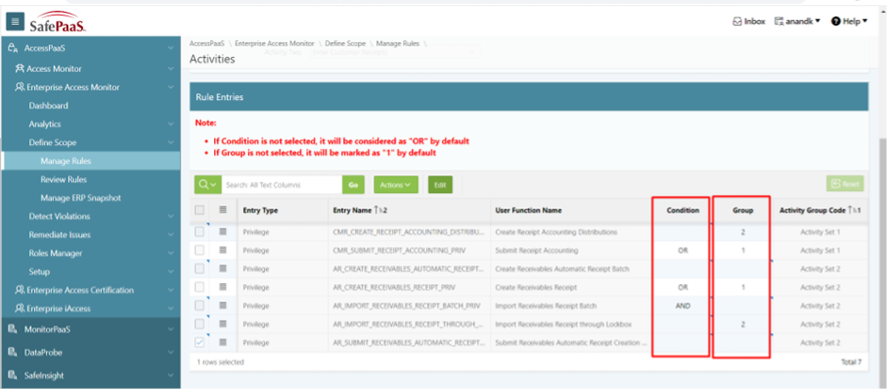The height and width of the screenshot is (391, 889).
Task: Open the Inbox
Action: click(x=749, y=22)
